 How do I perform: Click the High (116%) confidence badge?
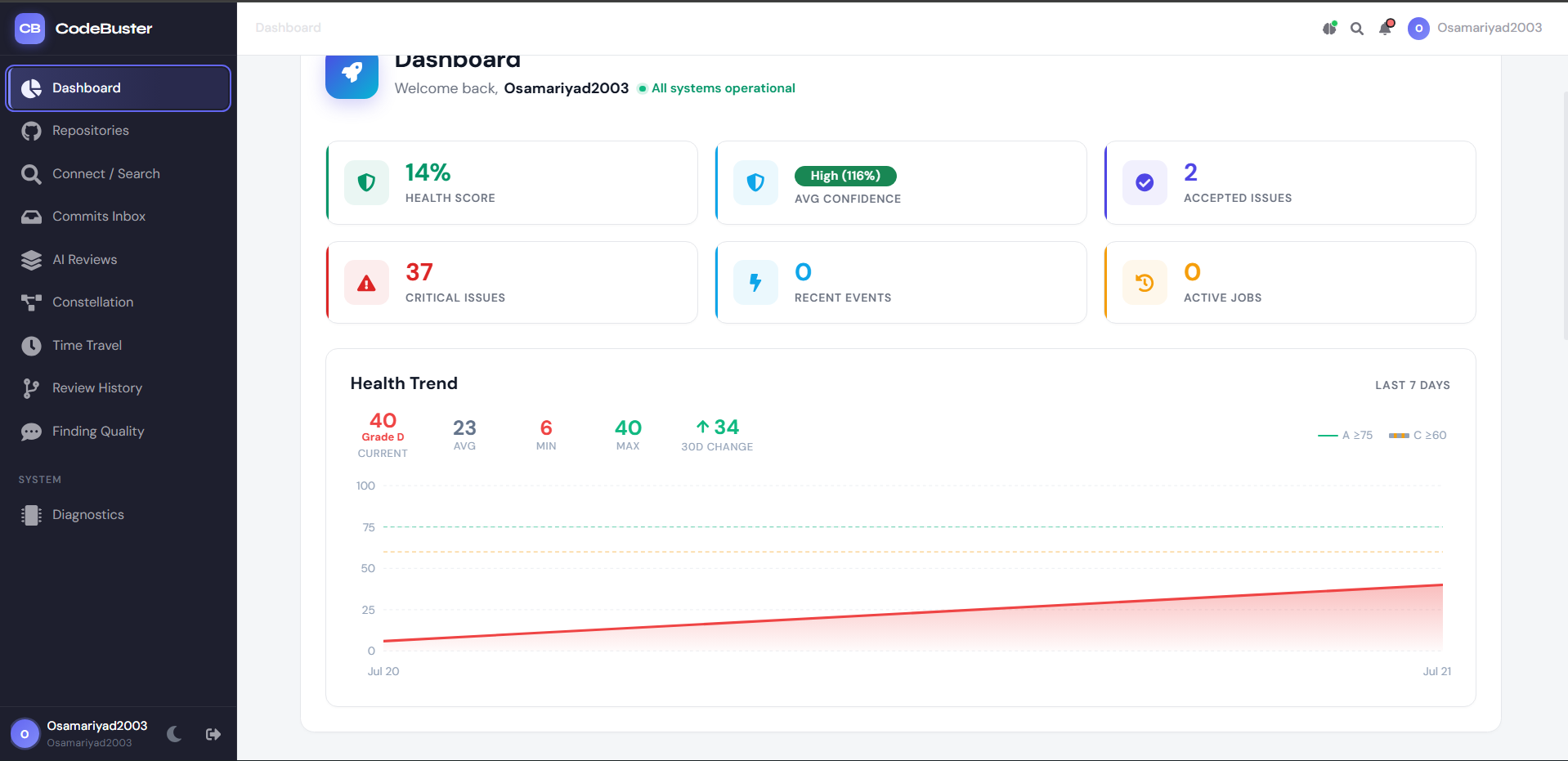coord(845,176)
